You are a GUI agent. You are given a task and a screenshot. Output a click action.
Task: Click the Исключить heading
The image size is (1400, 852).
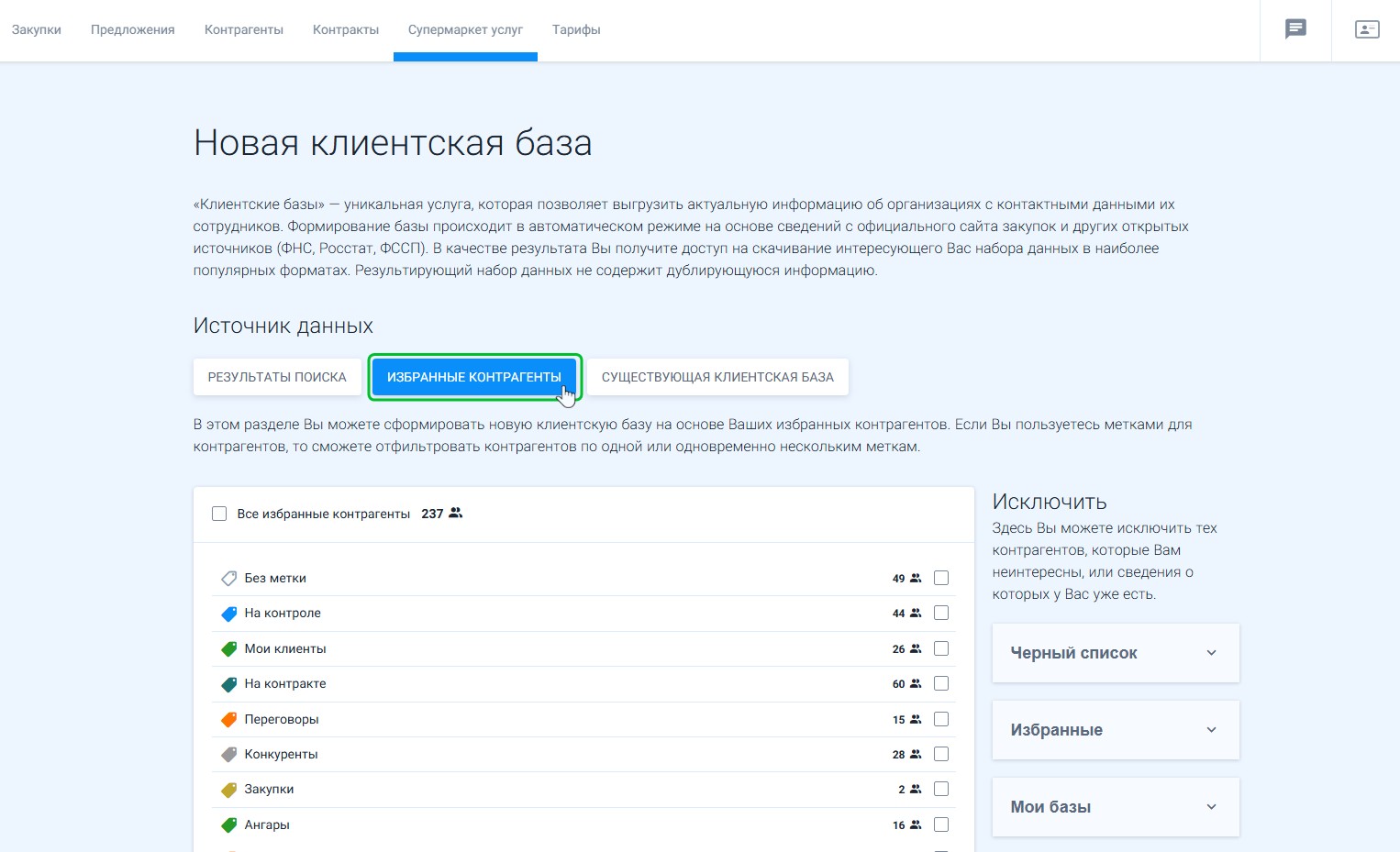coord(1050,502)
